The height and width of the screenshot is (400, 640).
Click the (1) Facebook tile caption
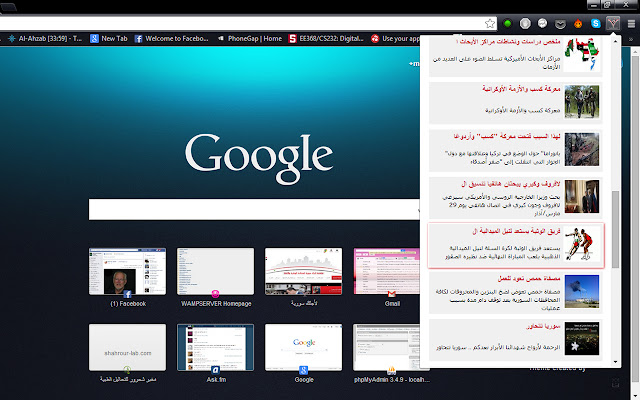click(x=128, y=304)
